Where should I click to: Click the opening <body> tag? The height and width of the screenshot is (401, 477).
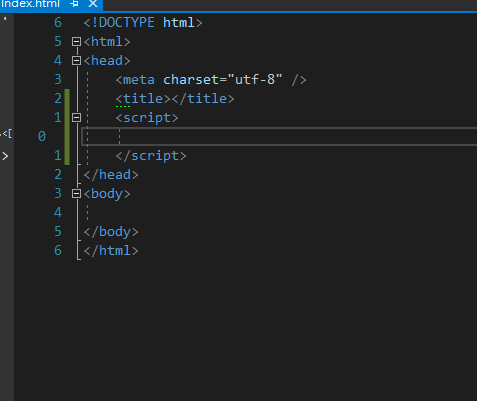click(x=107, y=194)
